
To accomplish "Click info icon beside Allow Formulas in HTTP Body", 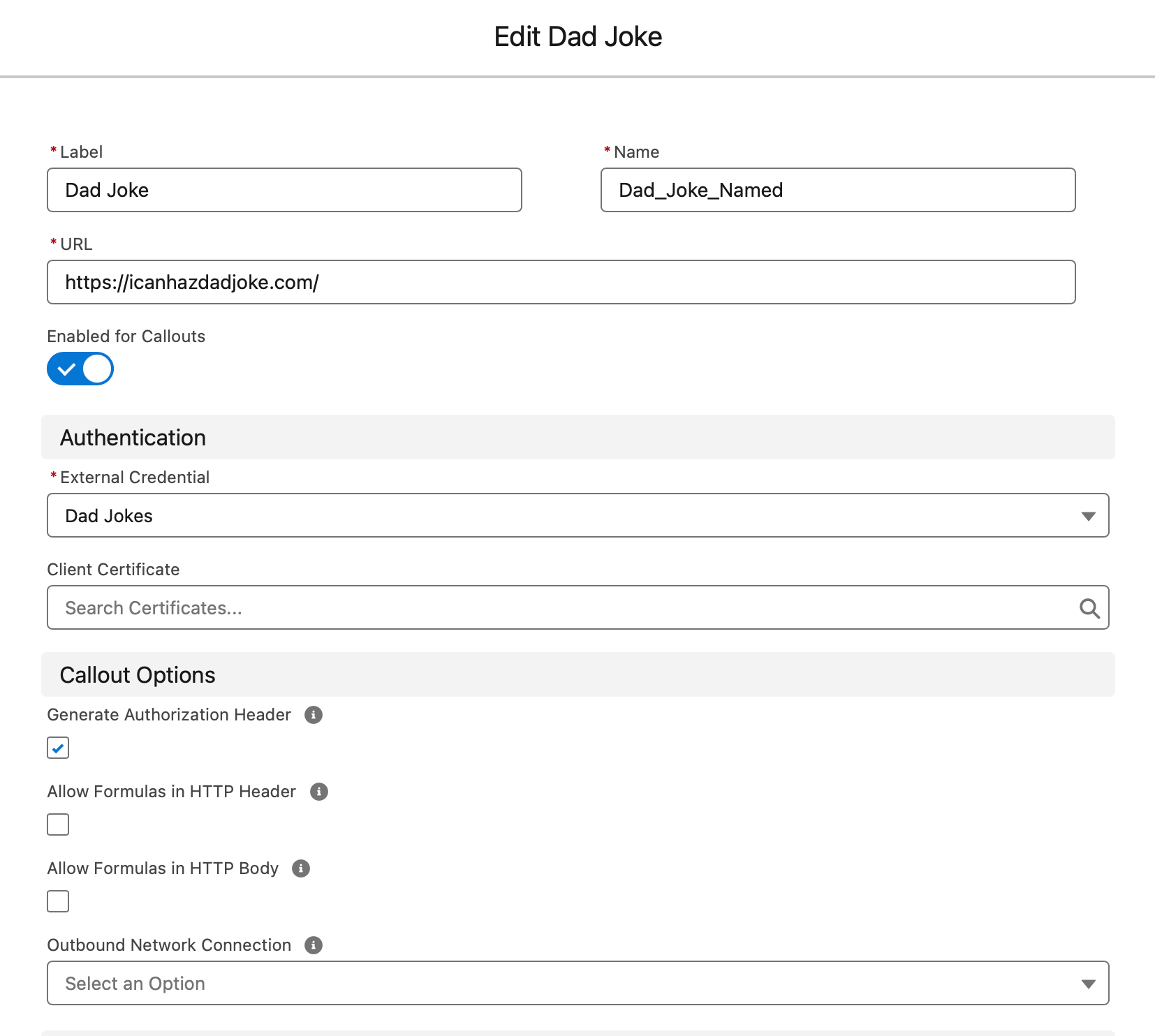I will coord(301,868).
